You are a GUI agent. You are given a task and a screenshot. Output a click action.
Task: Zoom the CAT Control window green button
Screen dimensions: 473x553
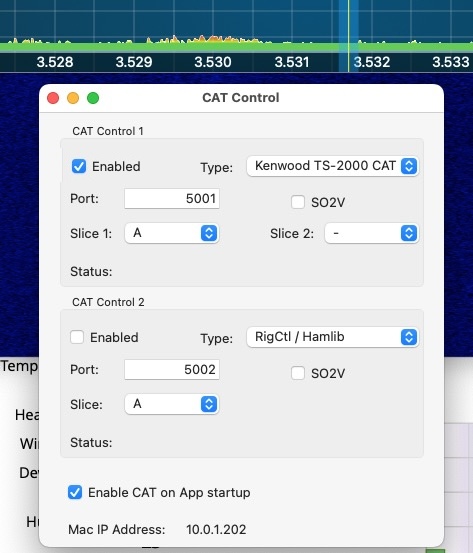tap(93, 98)
